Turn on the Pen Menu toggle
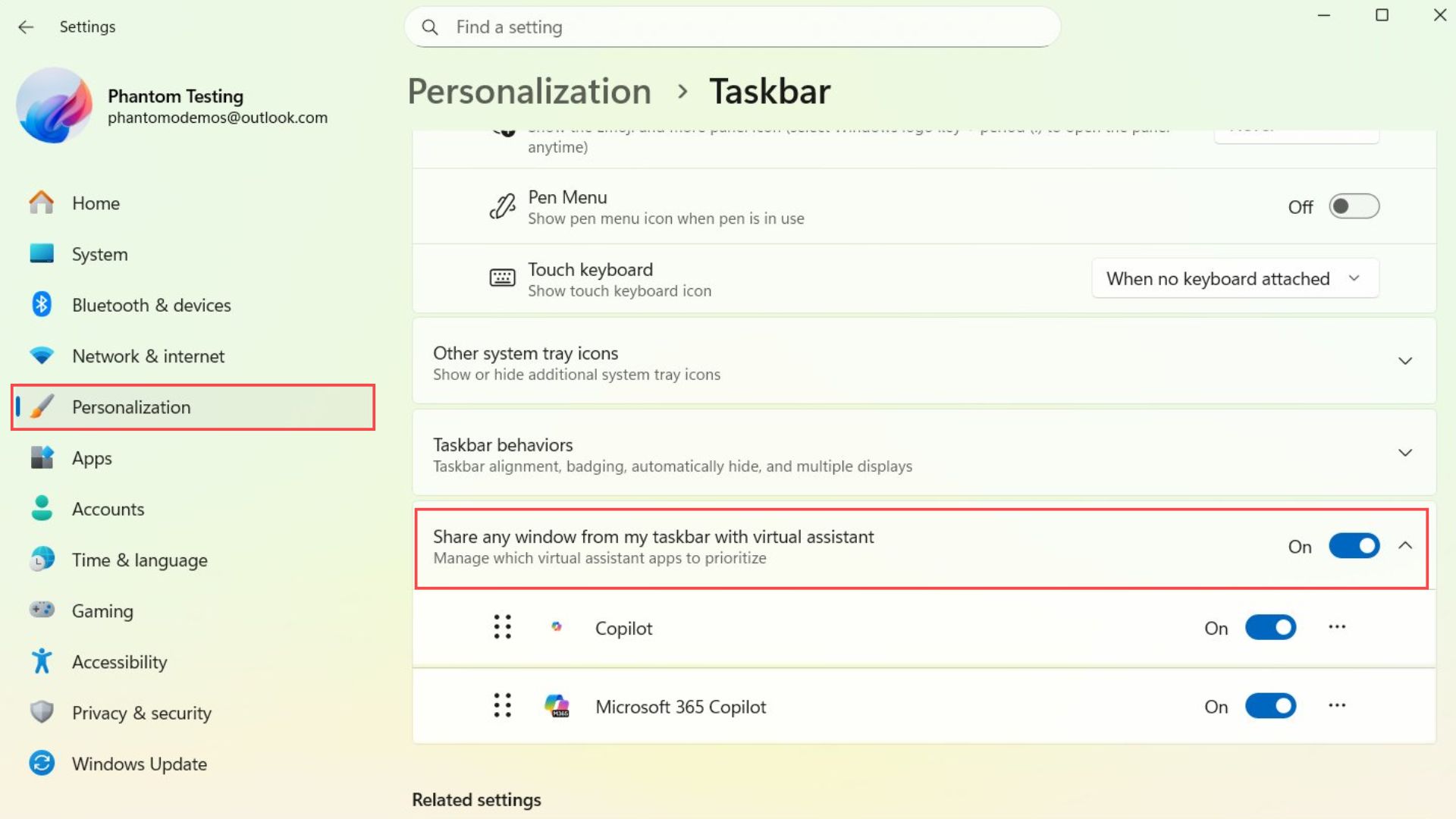Screen dimensions: 1456x819 (x=1354, y=206)
